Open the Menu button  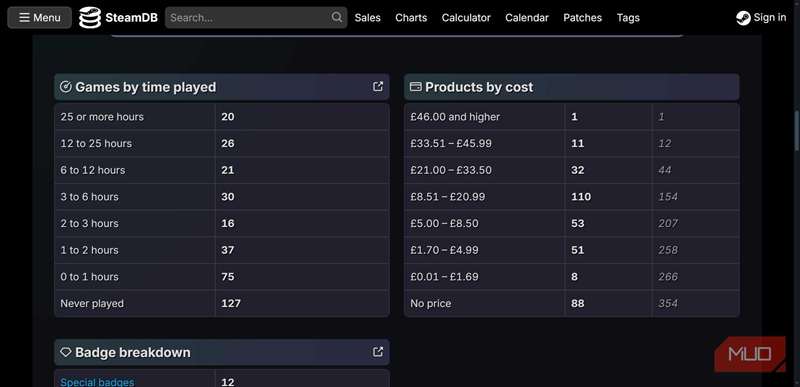[x=39, y=17]
